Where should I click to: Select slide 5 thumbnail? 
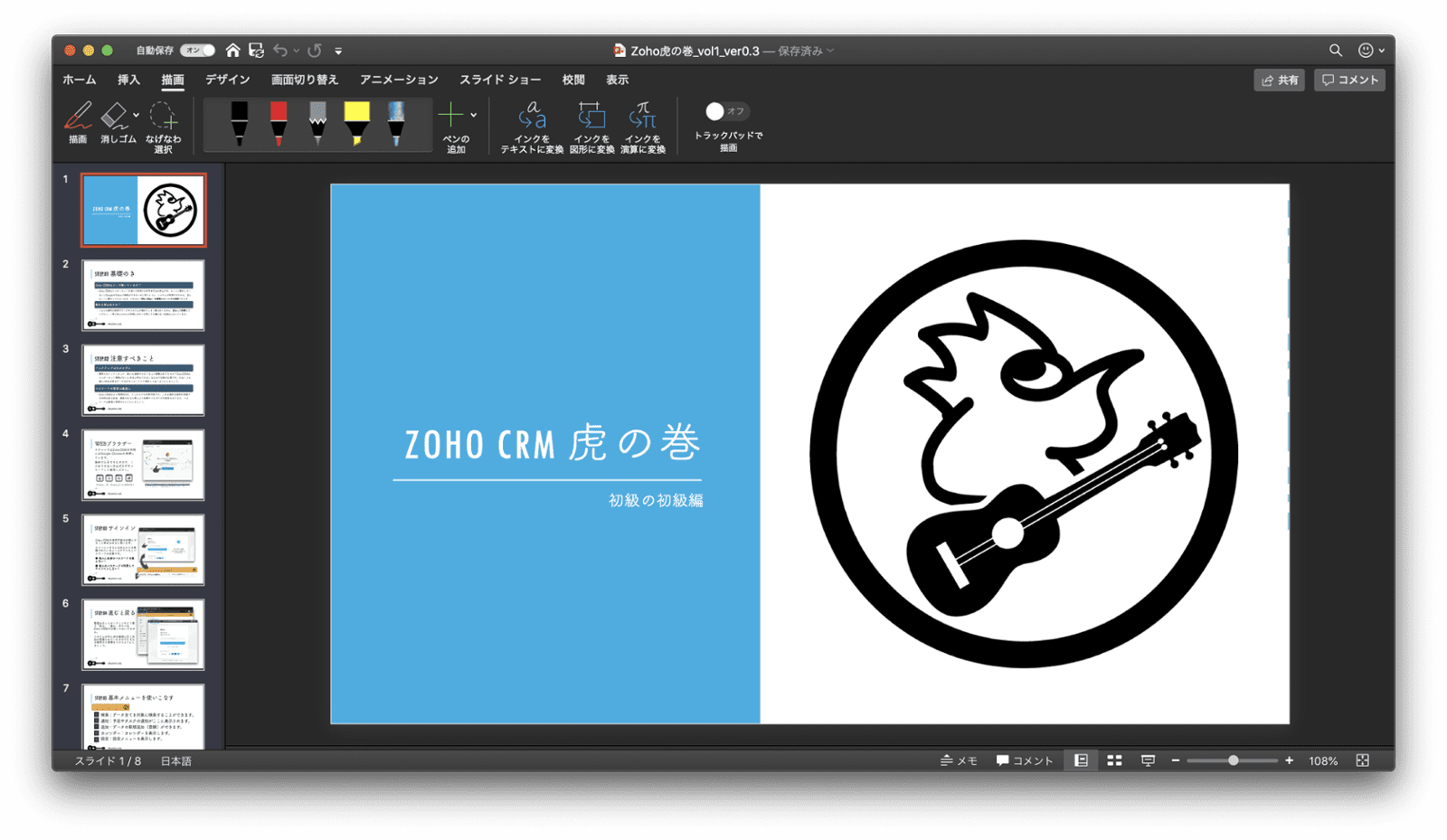click(144, 550)
